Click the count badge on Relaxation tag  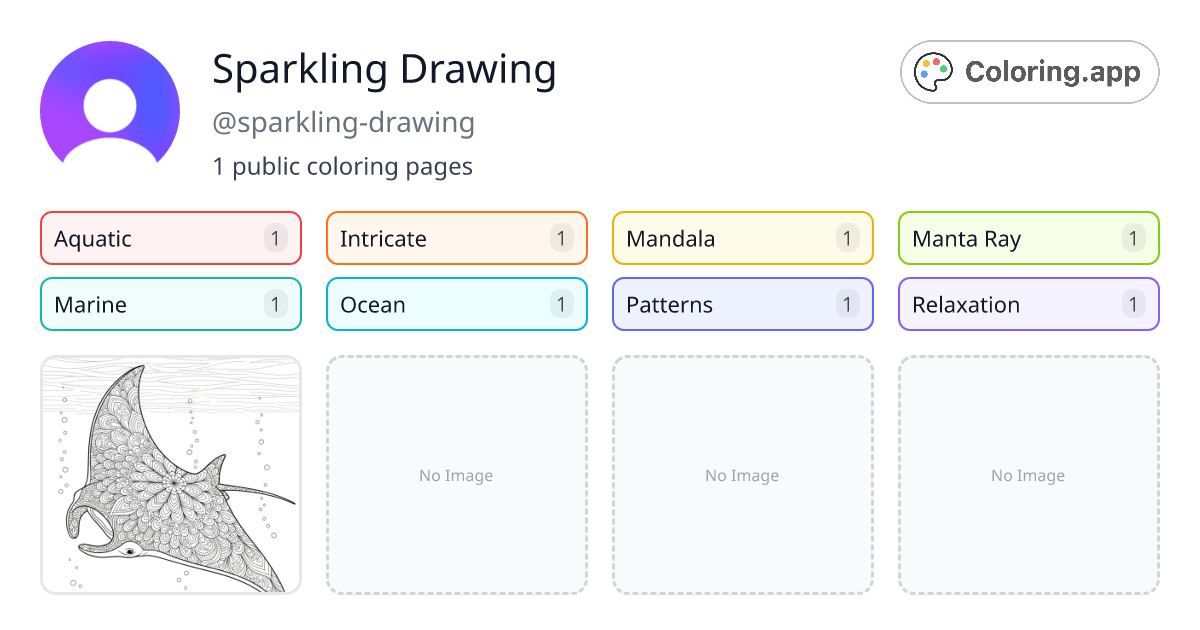pyautogui.click(x=1133, y=304)
